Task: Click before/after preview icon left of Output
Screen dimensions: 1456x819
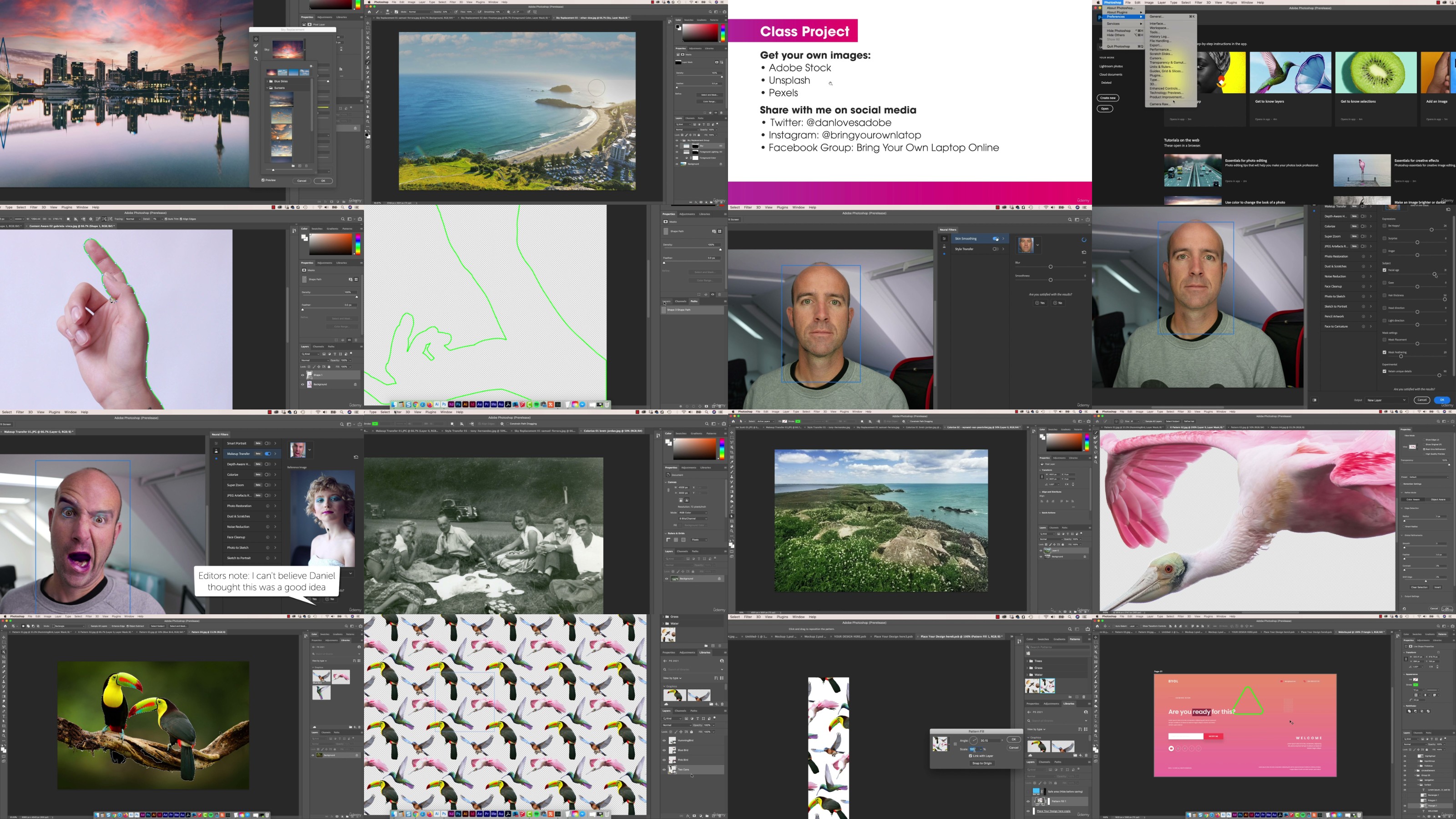Action: (1314, 399)
